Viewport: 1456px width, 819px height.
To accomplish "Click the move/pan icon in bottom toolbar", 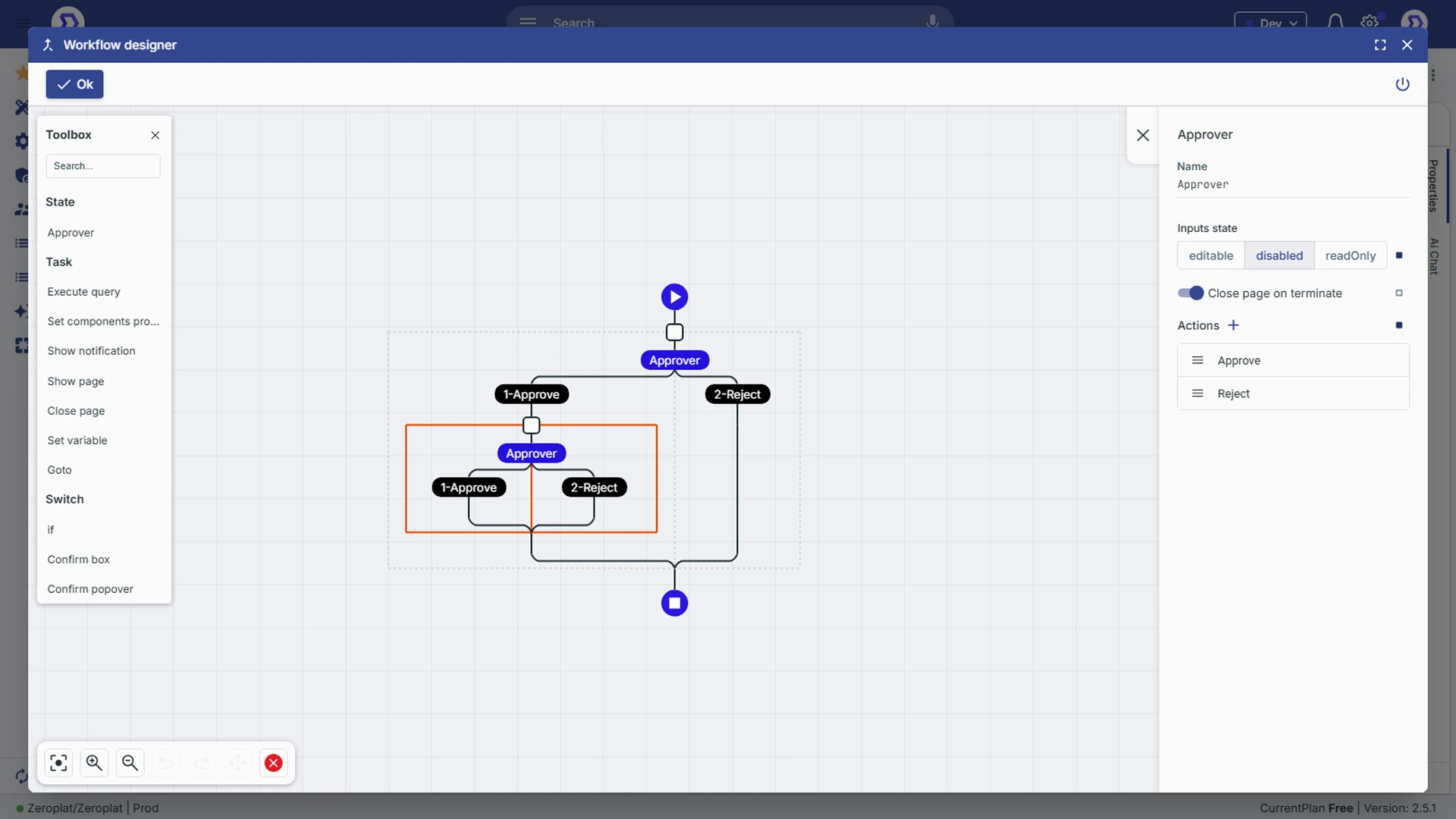I will coord(237,763).
